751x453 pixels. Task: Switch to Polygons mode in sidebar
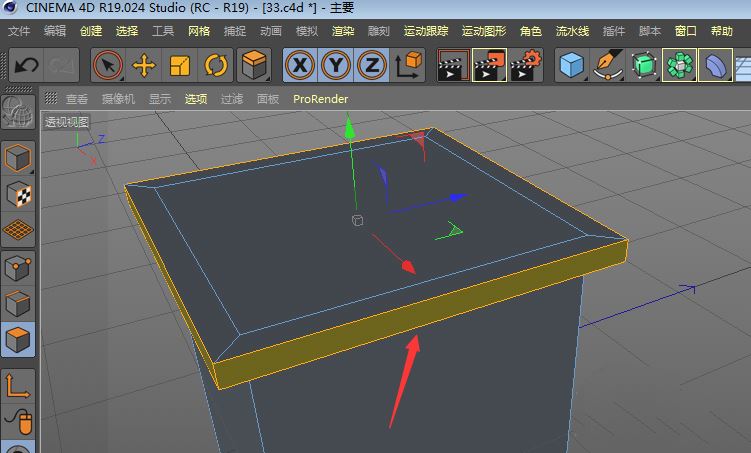tap(18, 340)
